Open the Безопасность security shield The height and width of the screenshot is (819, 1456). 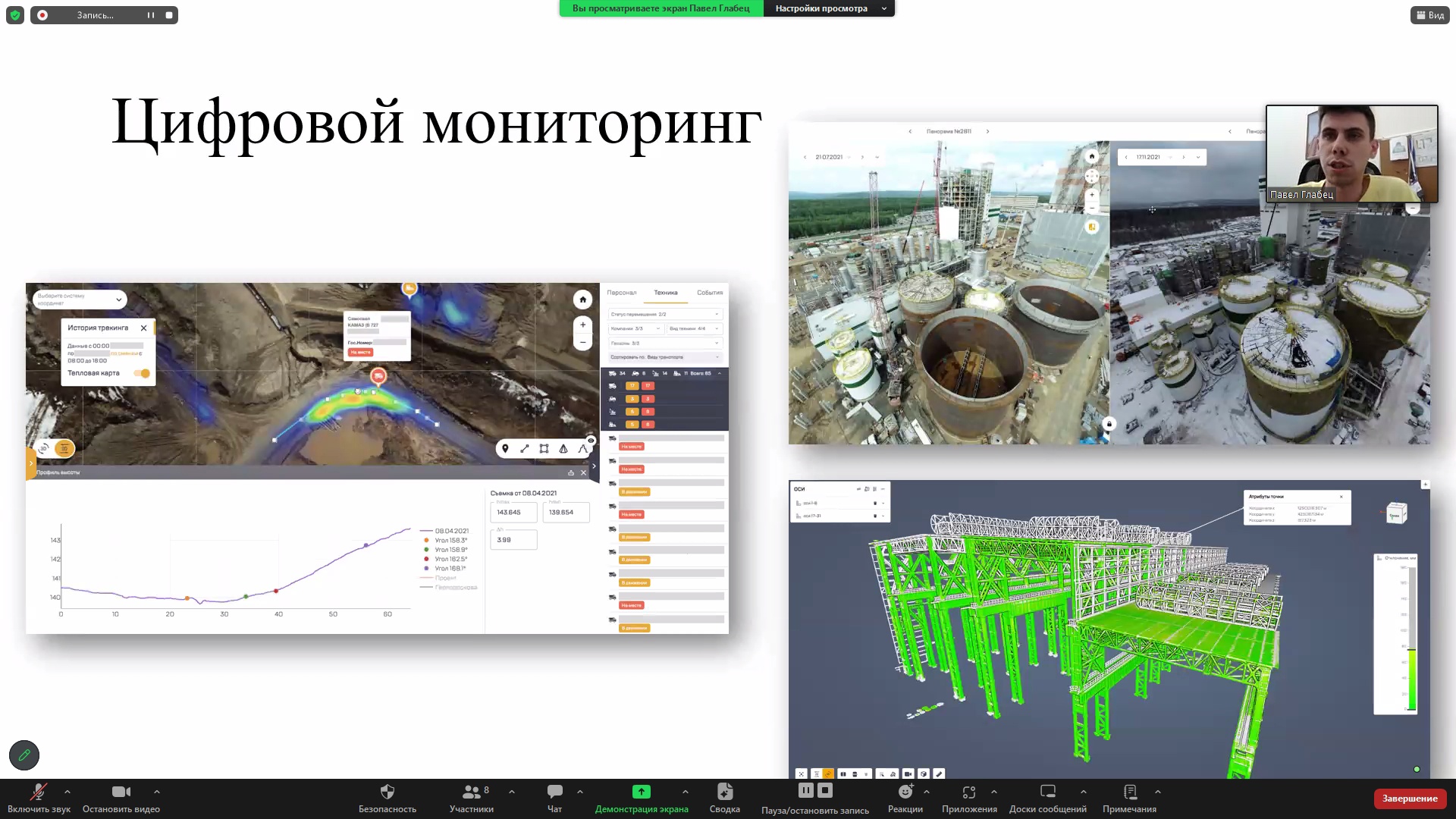[x=388, y=799]
